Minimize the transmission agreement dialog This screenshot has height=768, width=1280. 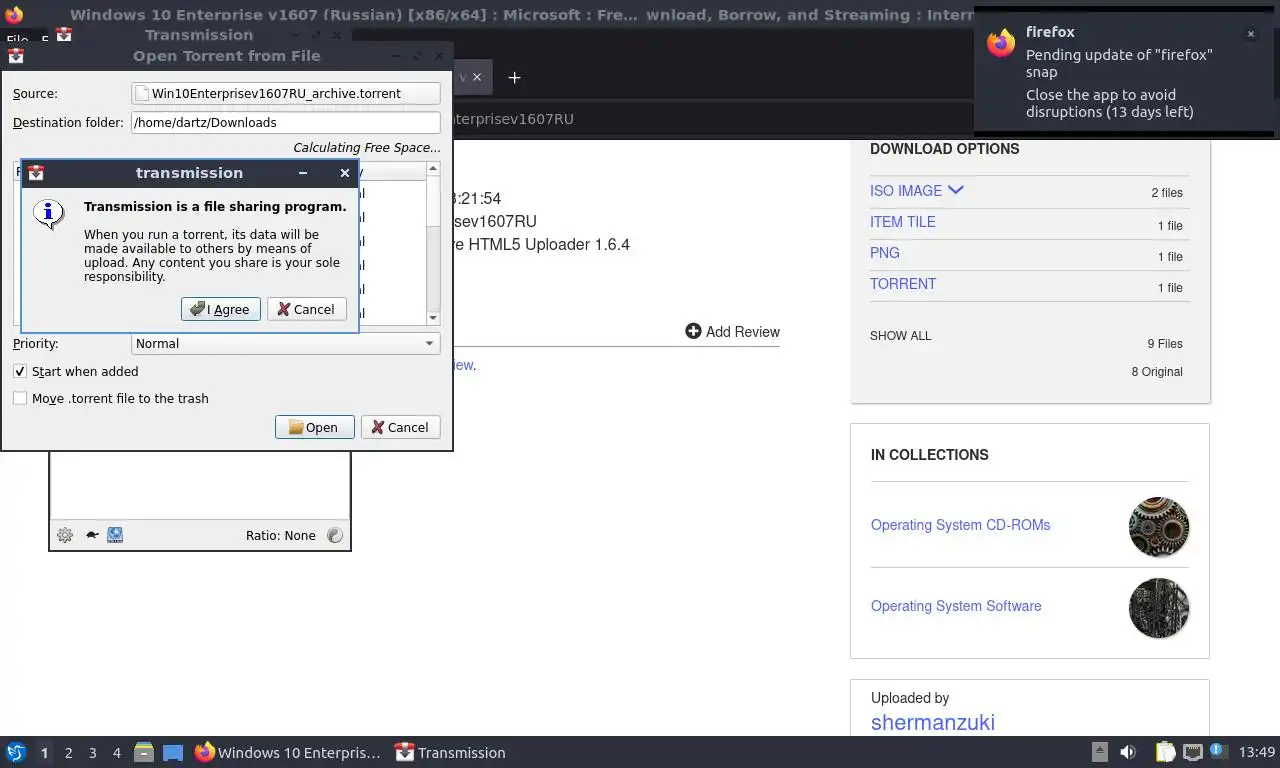point(303,173)
